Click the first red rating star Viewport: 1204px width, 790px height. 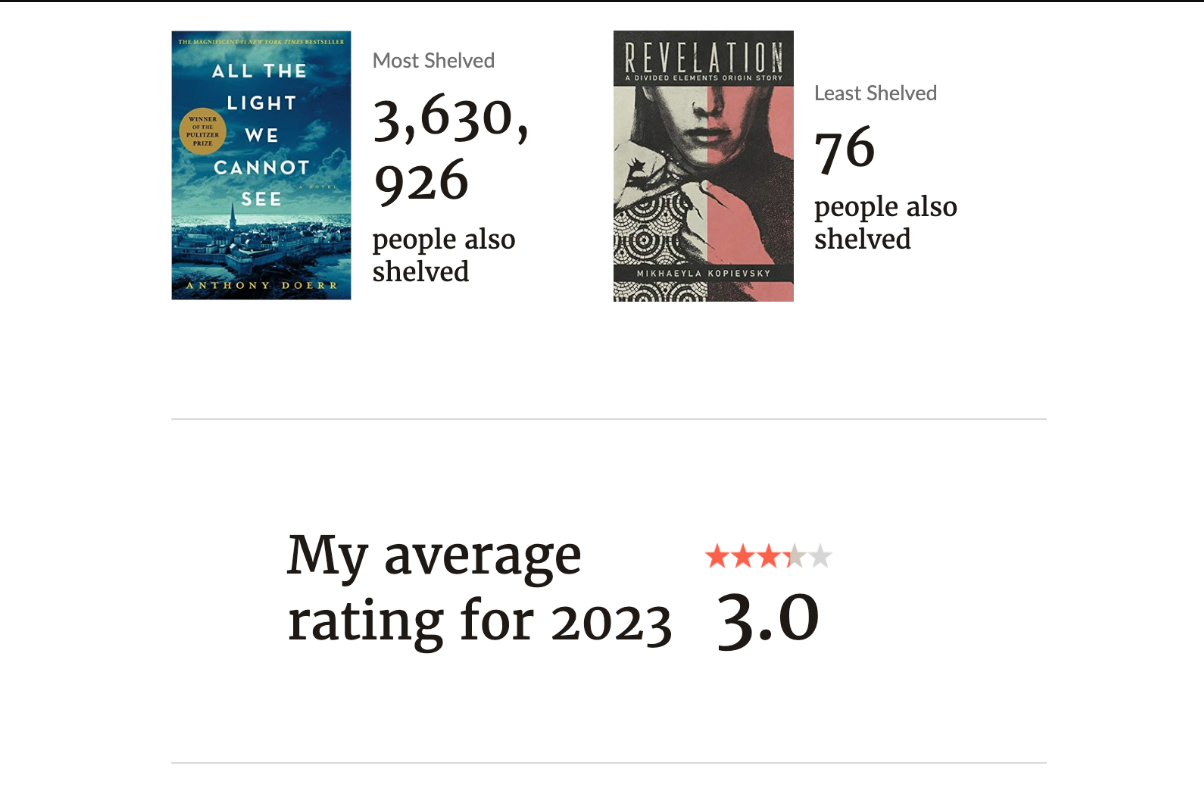(x=716, y=557)
